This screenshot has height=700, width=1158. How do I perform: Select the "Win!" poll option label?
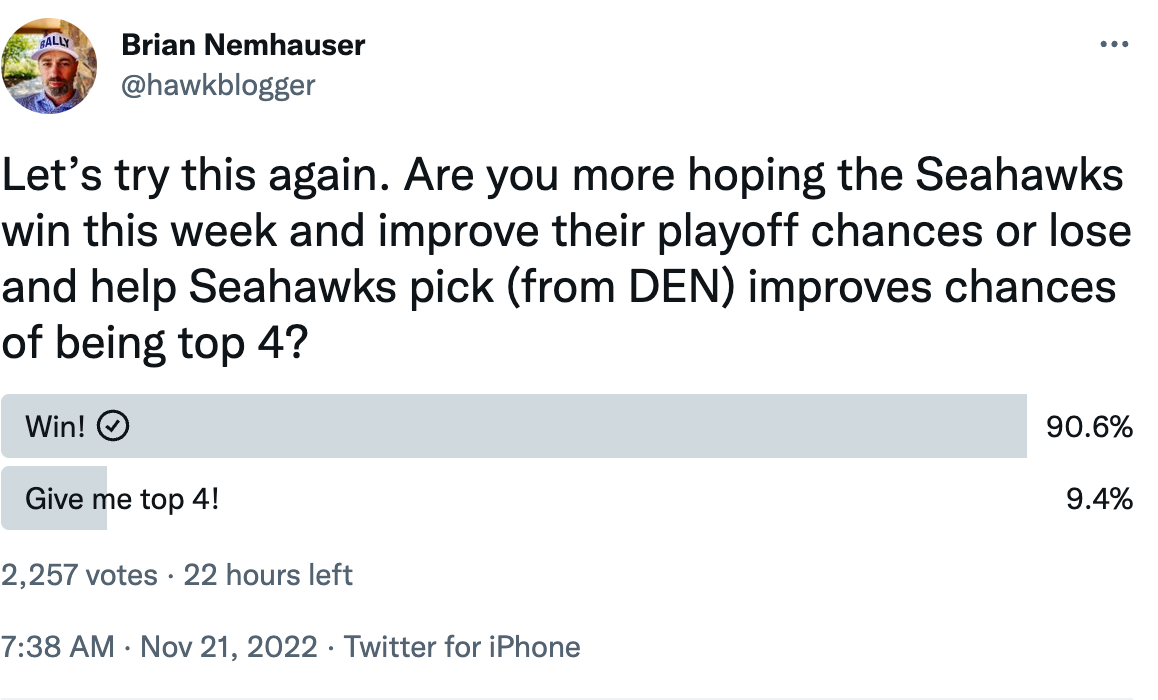click(56, 427)
